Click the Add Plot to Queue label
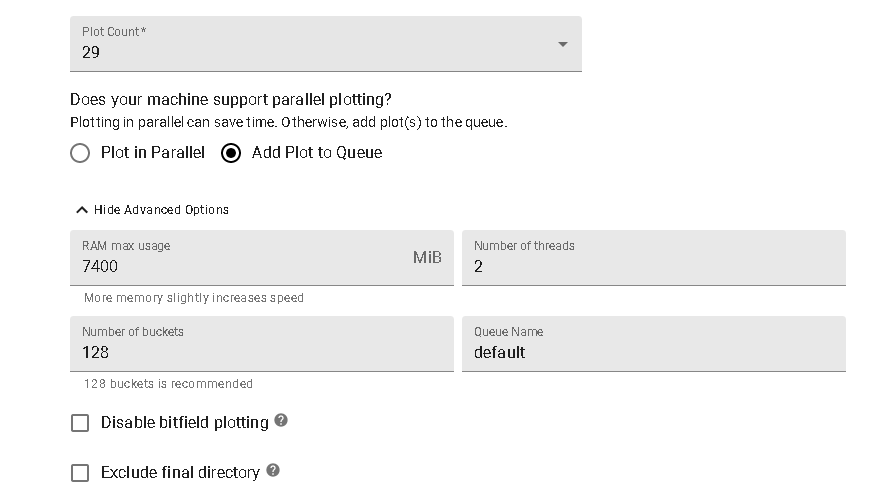Image resolution: width=882 pixels, height=504 pixels. click(317, 153)
